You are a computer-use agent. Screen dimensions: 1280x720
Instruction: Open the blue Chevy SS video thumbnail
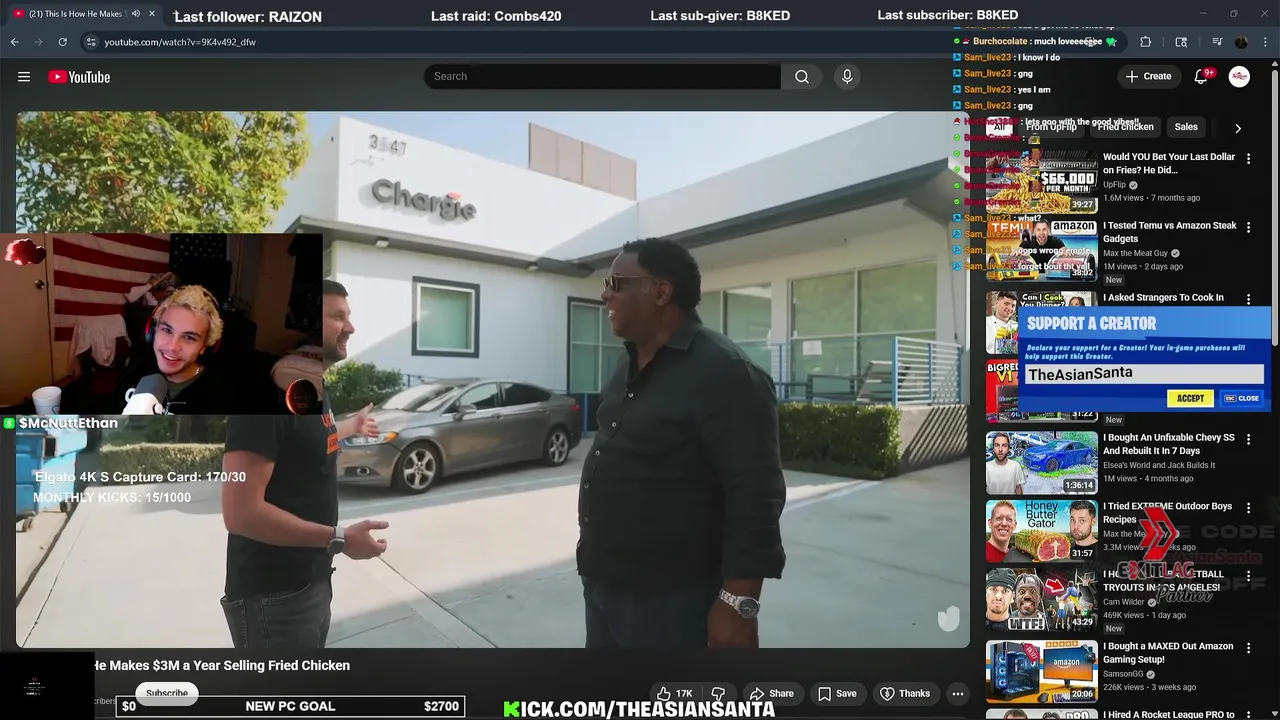[x=1042, y=462]
